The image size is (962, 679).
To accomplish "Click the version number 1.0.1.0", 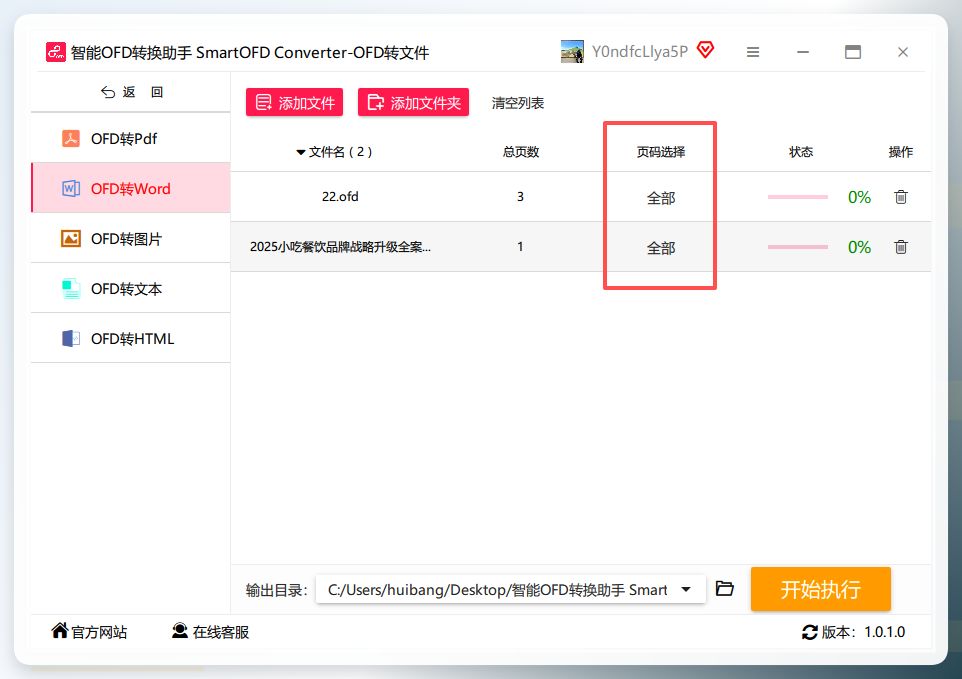I will point(885,632).
